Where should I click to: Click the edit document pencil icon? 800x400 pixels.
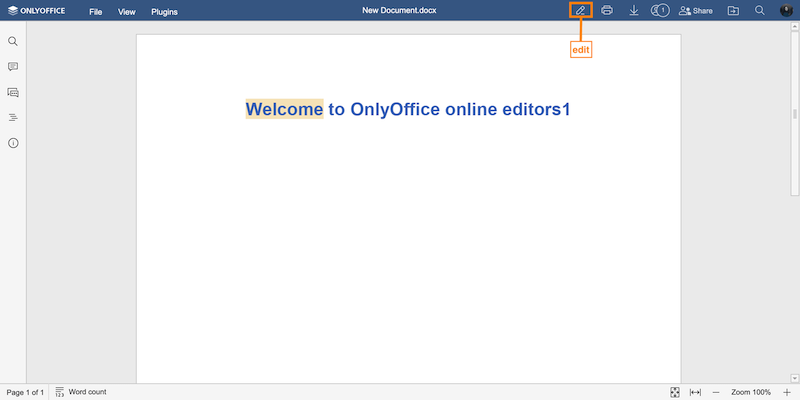pyautogui.click(x=580, y=11)
